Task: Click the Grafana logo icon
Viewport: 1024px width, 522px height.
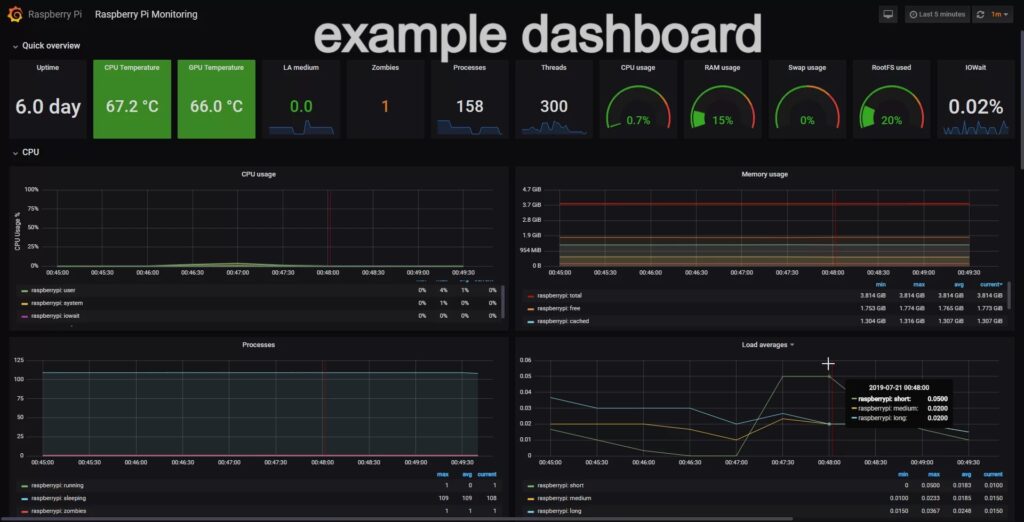Action: point(14,14)
